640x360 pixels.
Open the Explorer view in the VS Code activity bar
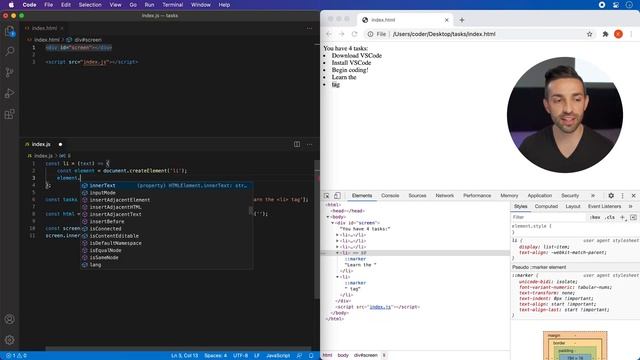pos(9,31)
